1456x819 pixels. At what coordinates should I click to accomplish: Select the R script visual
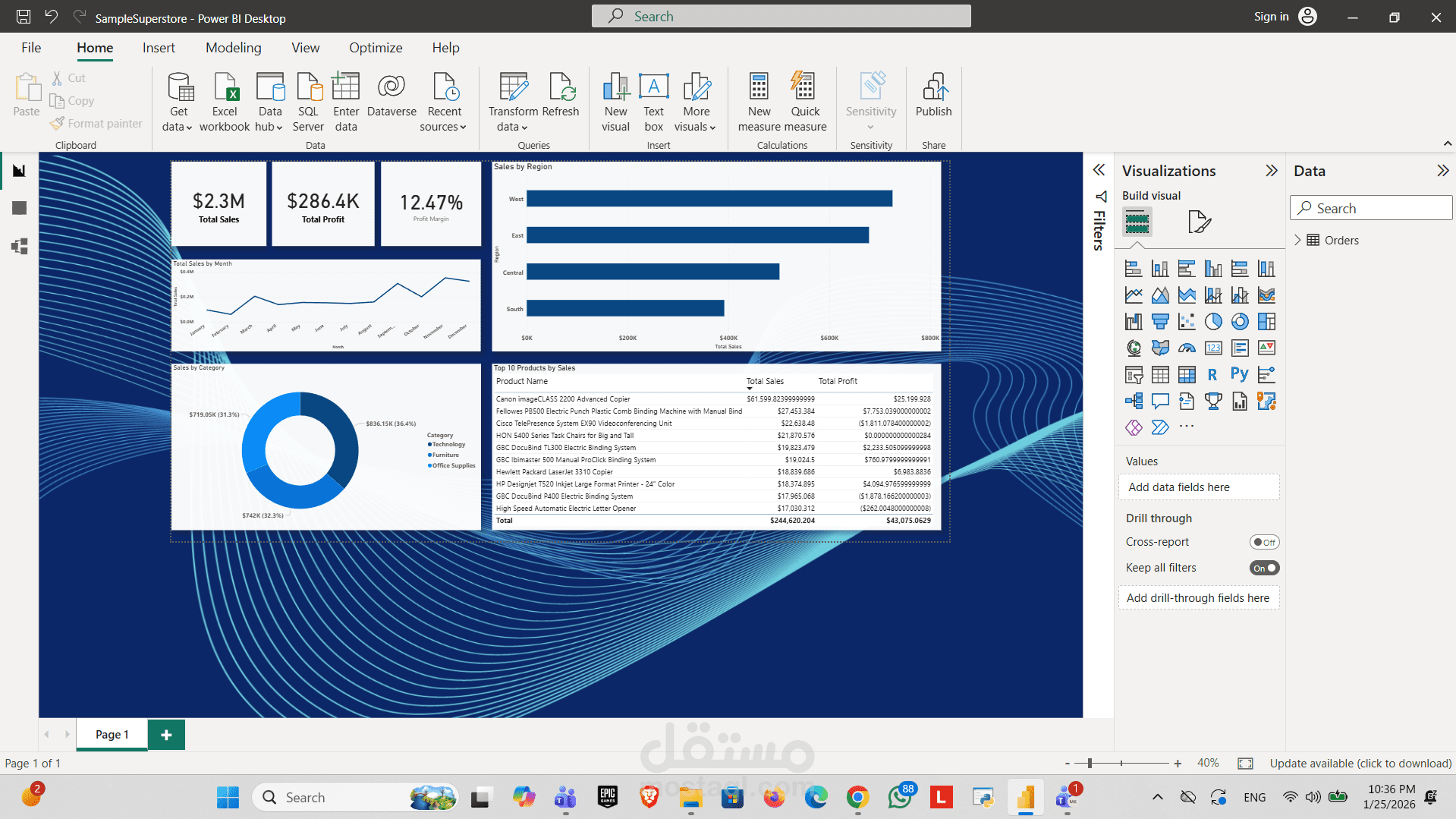(x=1213, y=375)
